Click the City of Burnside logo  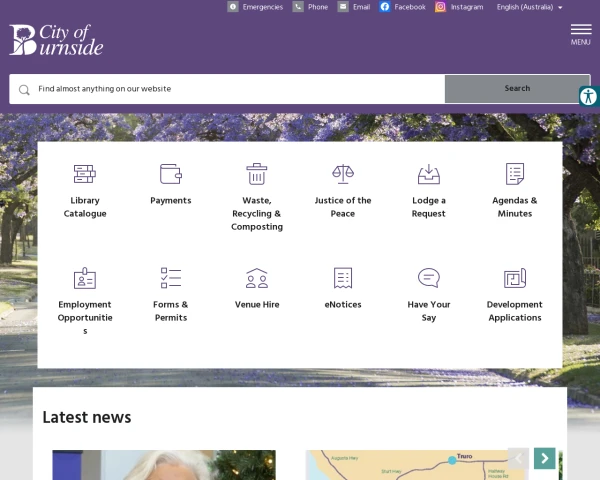[56, 40]
